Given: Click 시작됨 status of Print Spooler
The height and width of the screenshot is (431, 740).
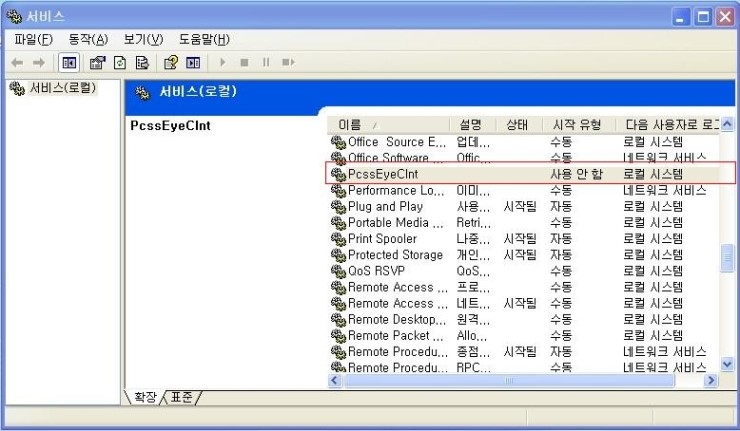Looking at the screenshot, I should (520, 238).
